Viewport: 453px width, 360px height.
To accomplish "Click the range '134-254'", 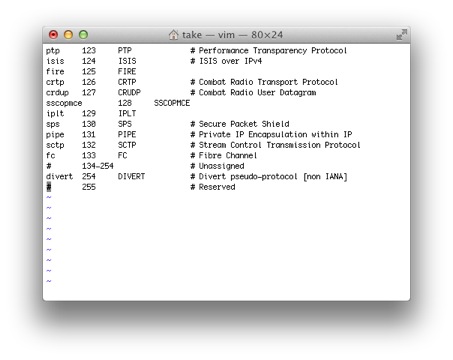I will 98,166.
